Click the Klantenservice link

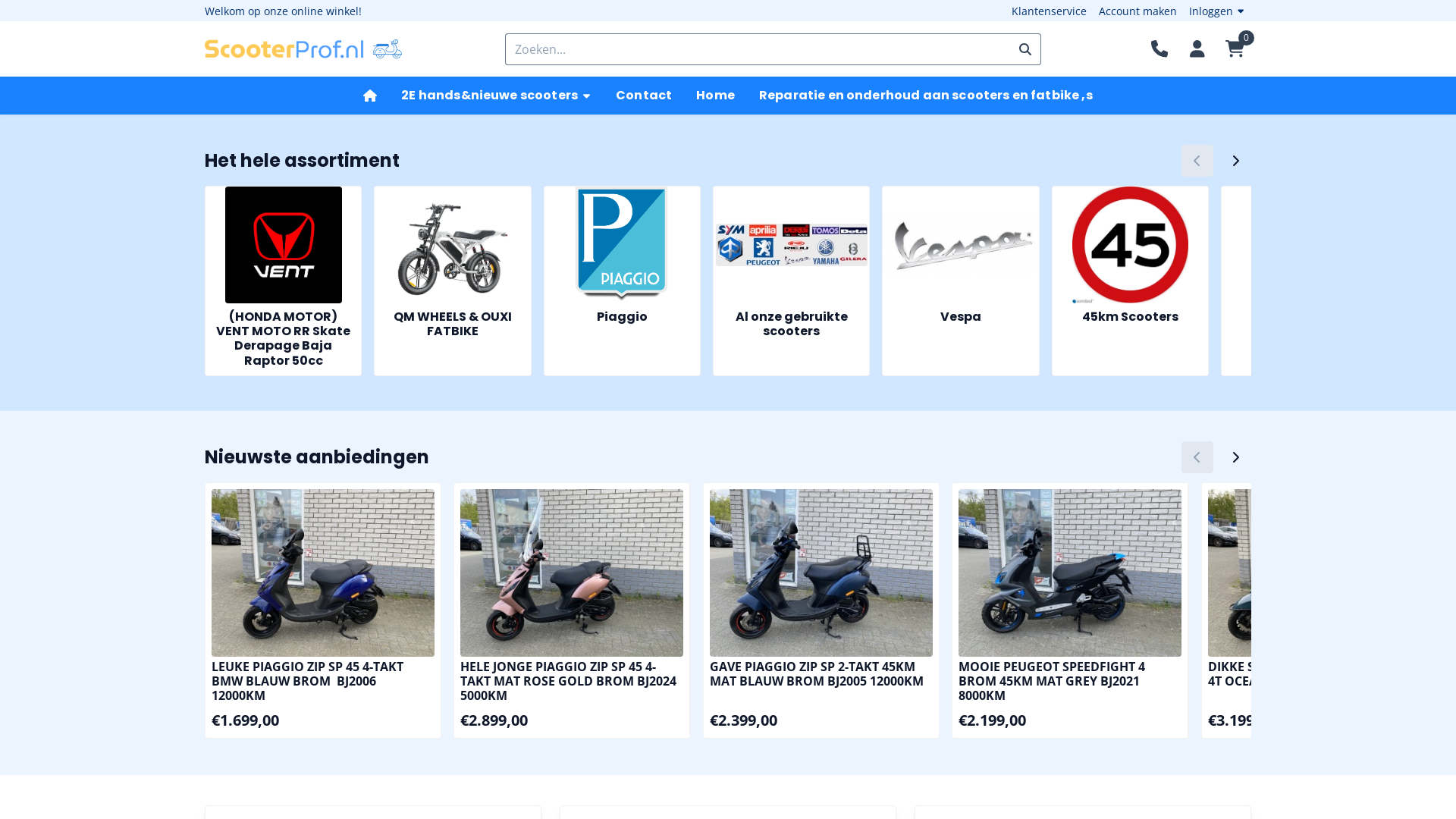pyautogui.click(x=1048, y=11)
